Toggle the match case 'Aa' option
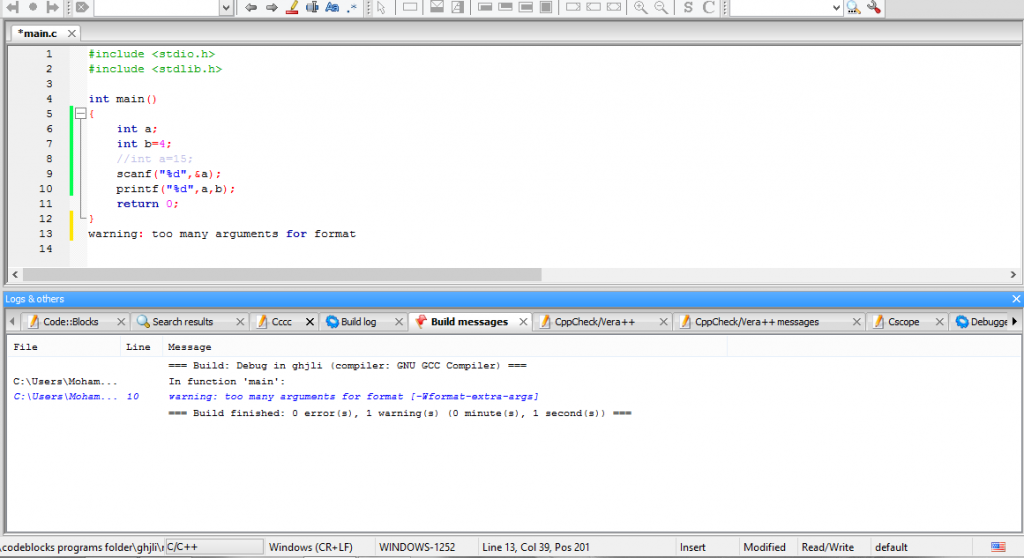 [332, 7]
